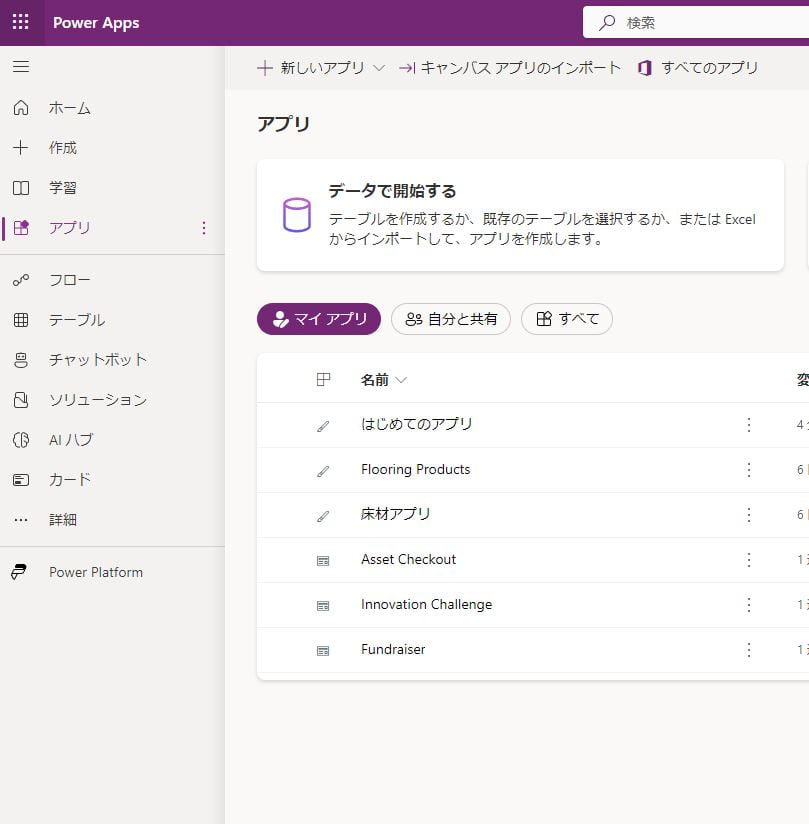Click the column chooser icon in table header
The width and height of the screenshot is (809, 824).
coord(323,380)
